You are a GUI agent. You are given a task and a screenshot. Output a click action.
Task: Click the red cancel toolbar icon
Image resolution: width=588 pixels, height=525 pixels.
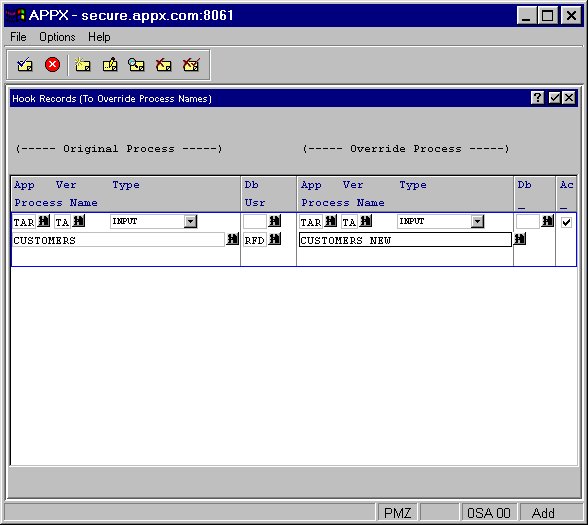click(52, 64)
